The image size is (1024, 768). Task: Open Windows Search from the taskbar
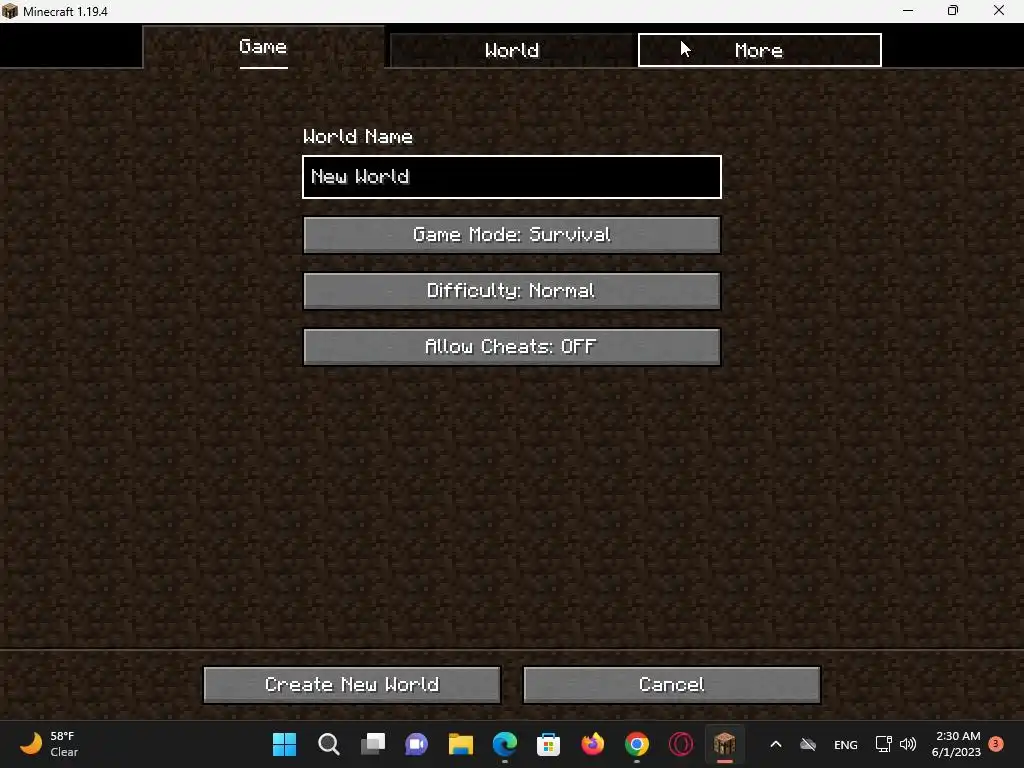[328, 744]
